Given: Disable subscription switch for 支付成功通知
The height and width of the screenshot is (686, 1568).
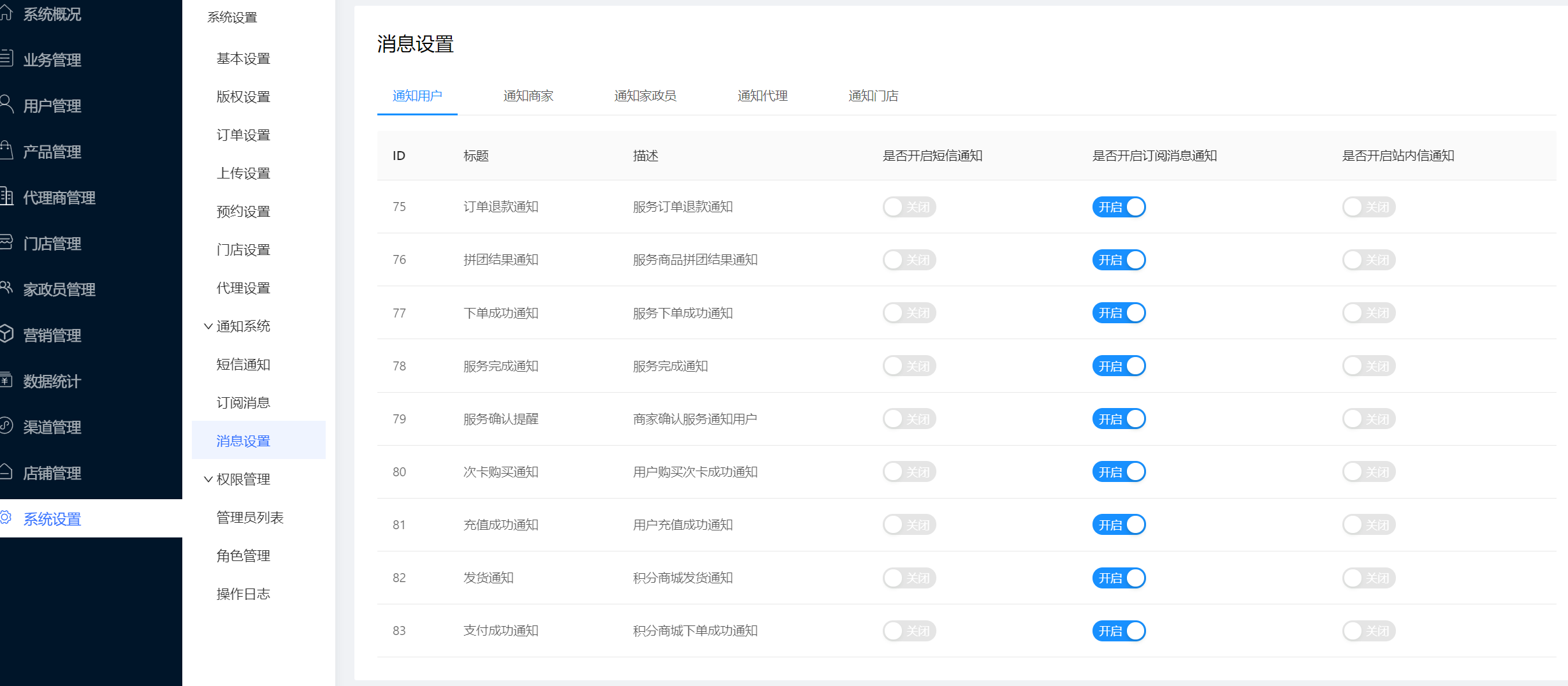Looking at the screenshot, I should 1119,631.
